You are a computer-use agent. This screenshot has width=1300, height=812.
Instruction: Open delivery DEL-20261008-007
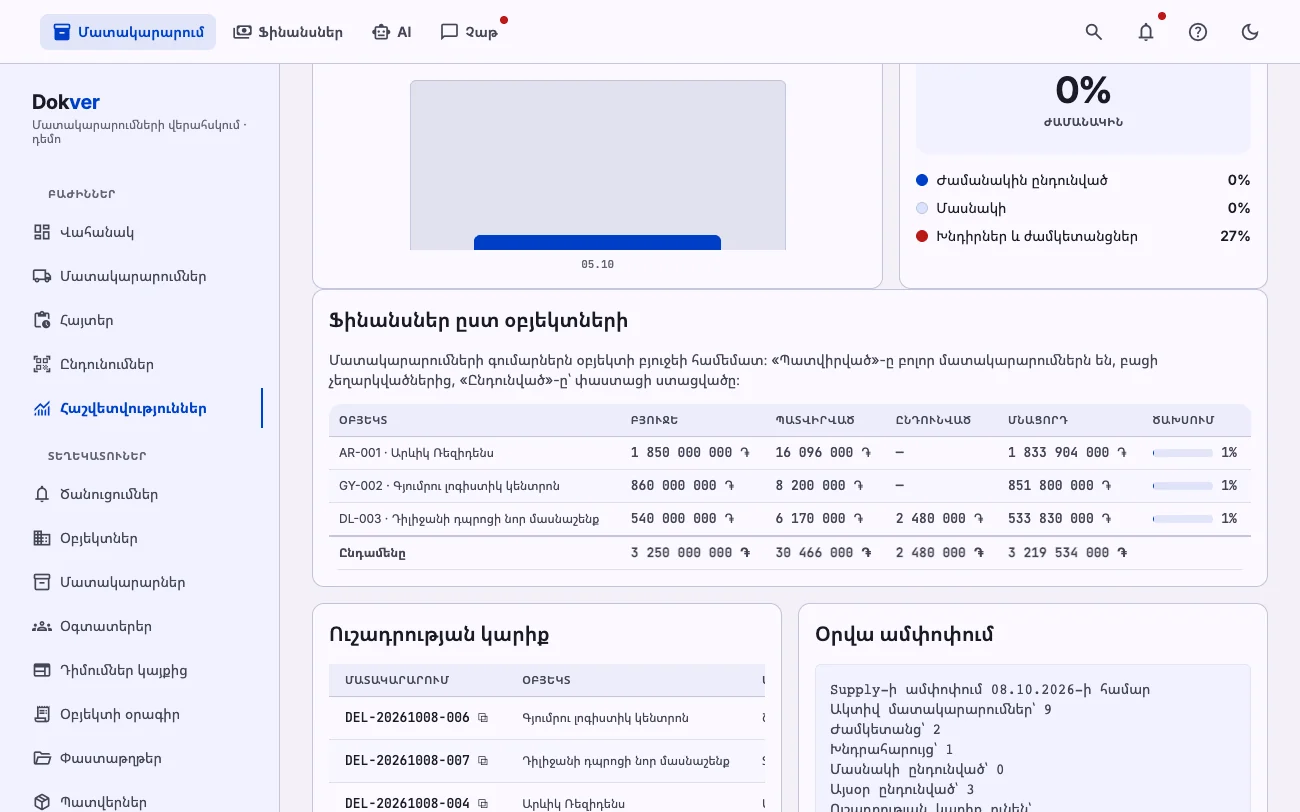click(407, 761)
